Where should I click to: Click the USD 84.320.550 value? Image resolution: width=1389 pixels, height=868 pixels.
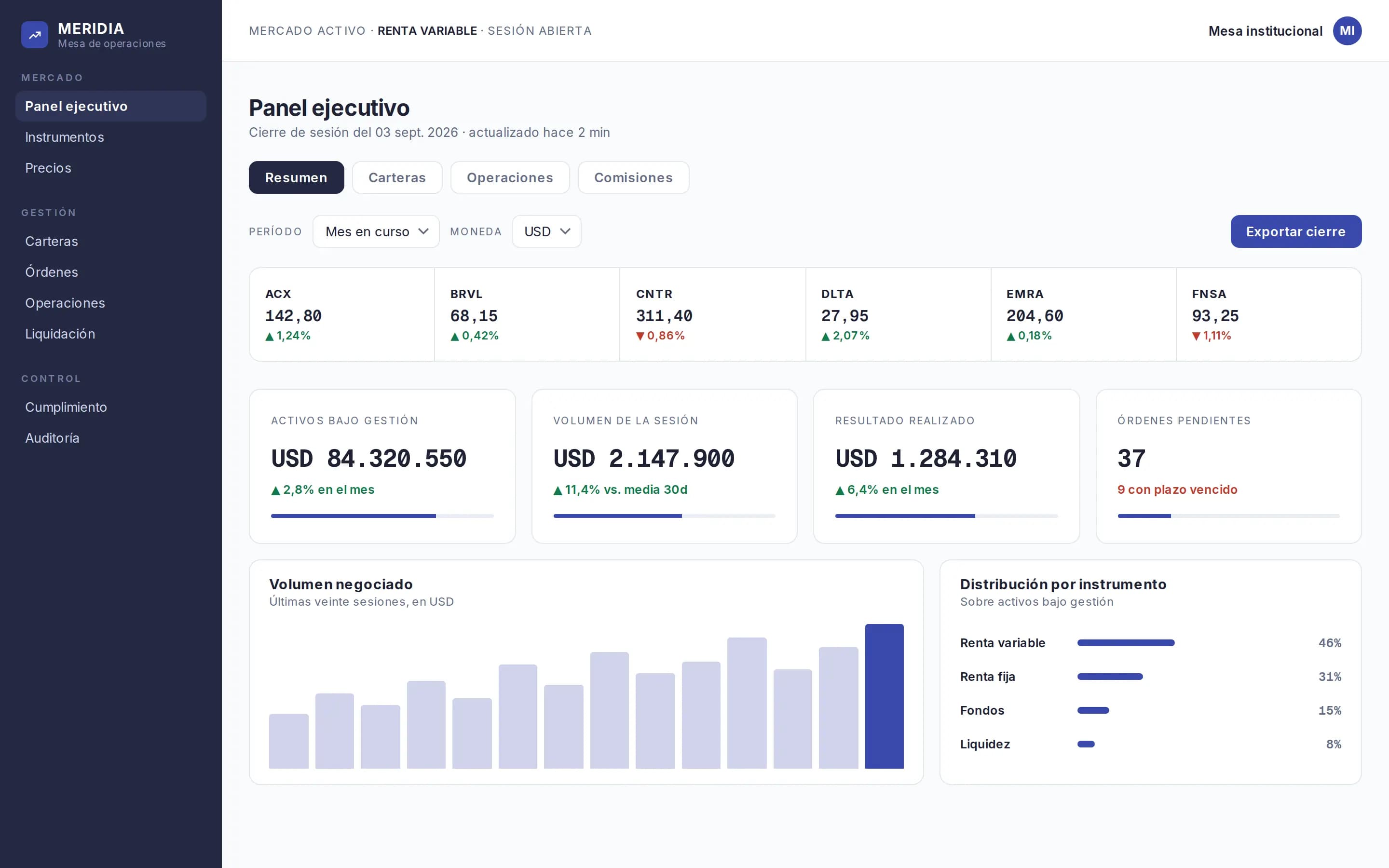(x=368, y=459)
